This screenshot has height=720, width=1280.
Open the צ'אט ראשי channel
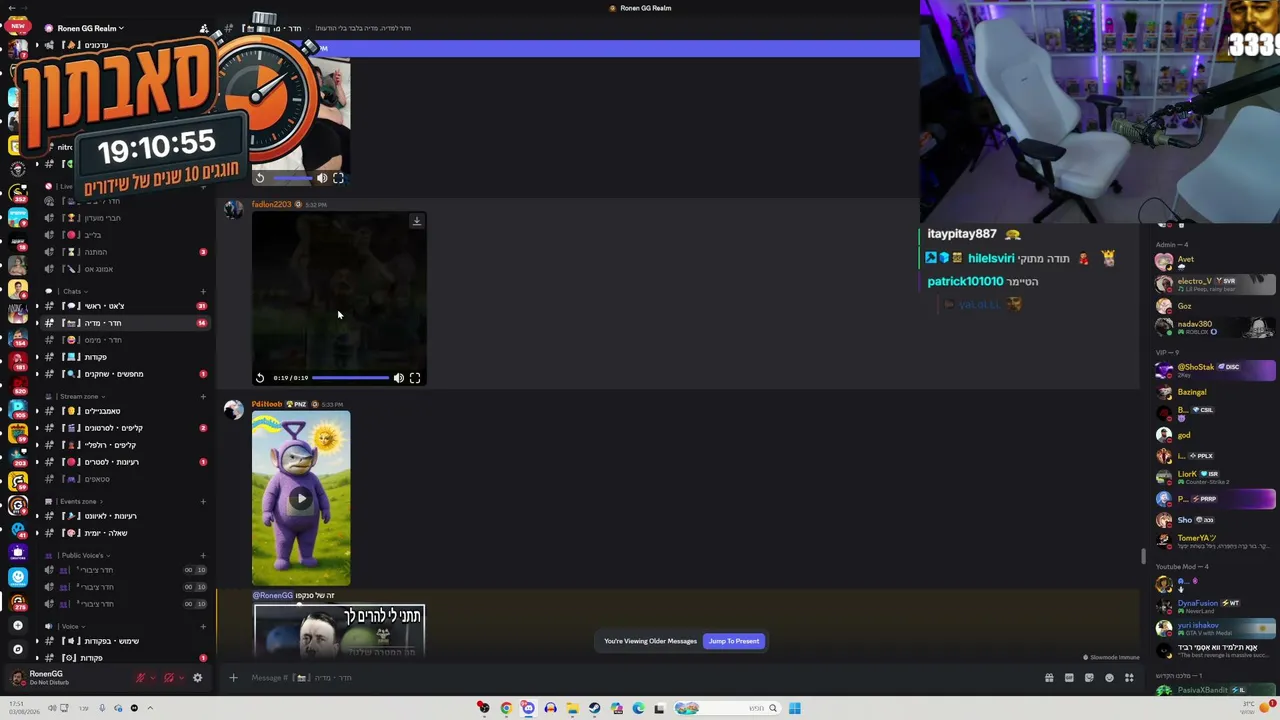tap(126, 306)
